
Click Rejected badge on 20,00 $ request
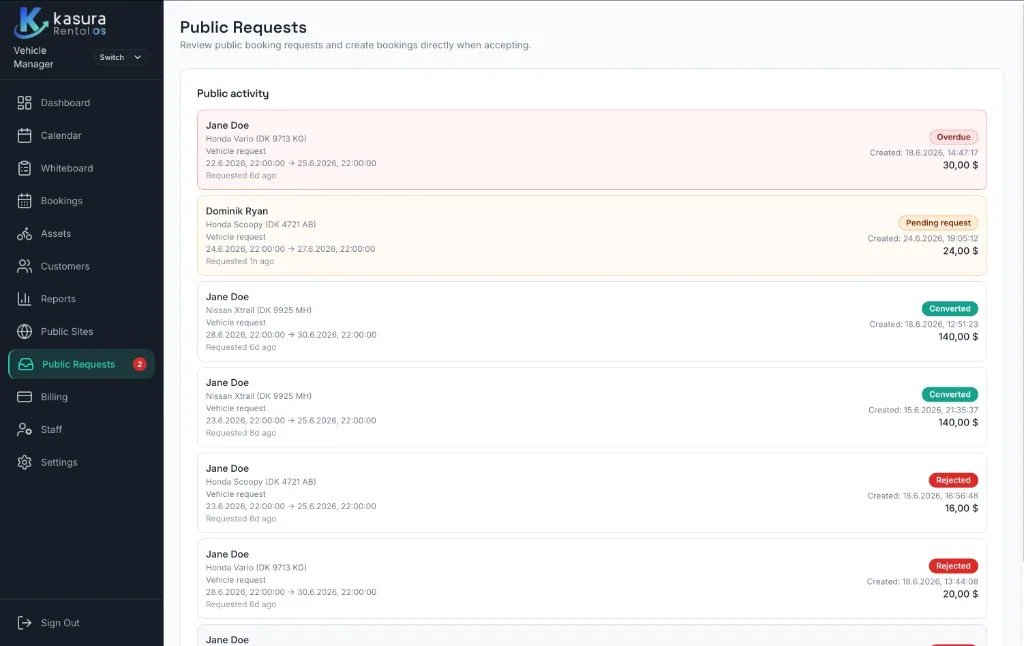pyautogui.click(x=953, y=566)
